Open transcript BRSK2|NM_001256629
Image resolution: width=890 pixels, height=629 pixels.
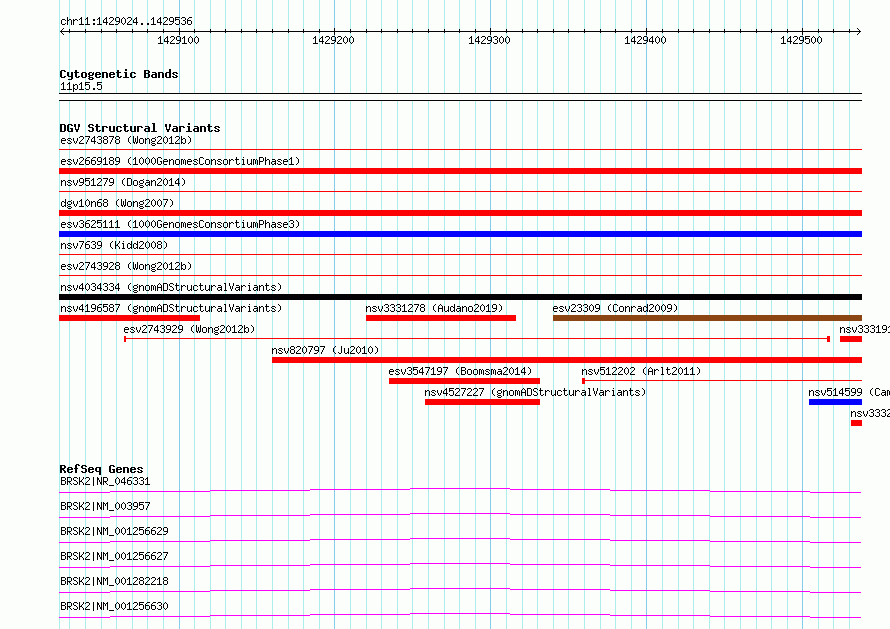pyautogui.click(x=114, y=531)
